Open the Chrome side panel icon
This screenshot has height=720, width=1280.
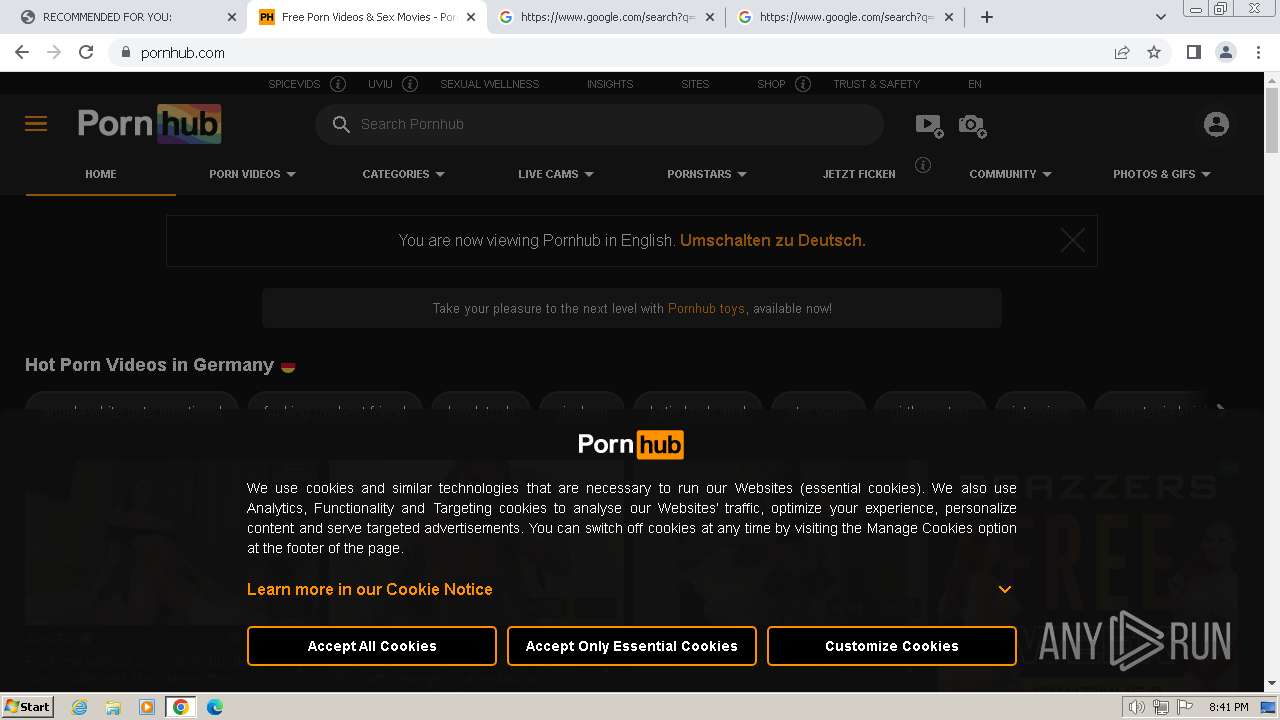click(1193, 52)
